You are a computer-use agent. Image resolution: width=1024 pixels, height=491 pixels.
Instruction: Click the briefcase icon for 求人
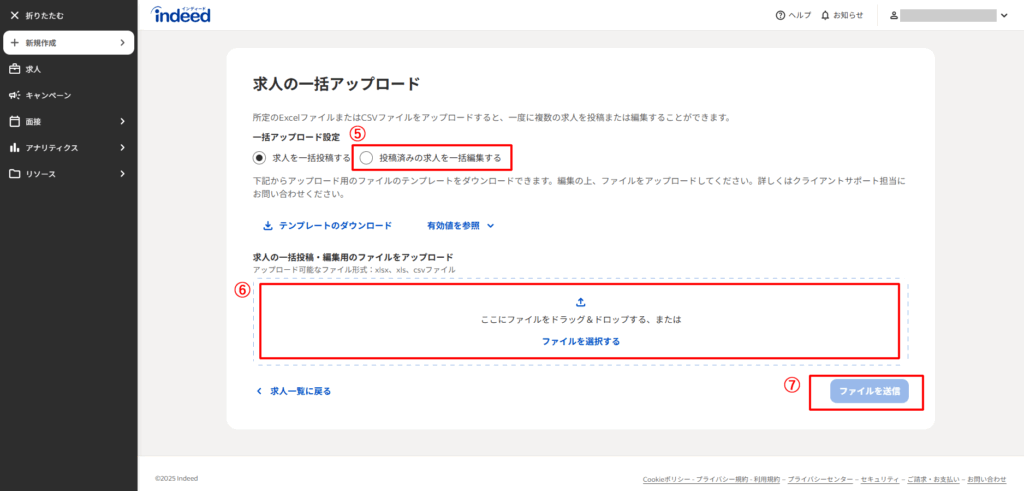pyautogui.click(x=14, y=69)
